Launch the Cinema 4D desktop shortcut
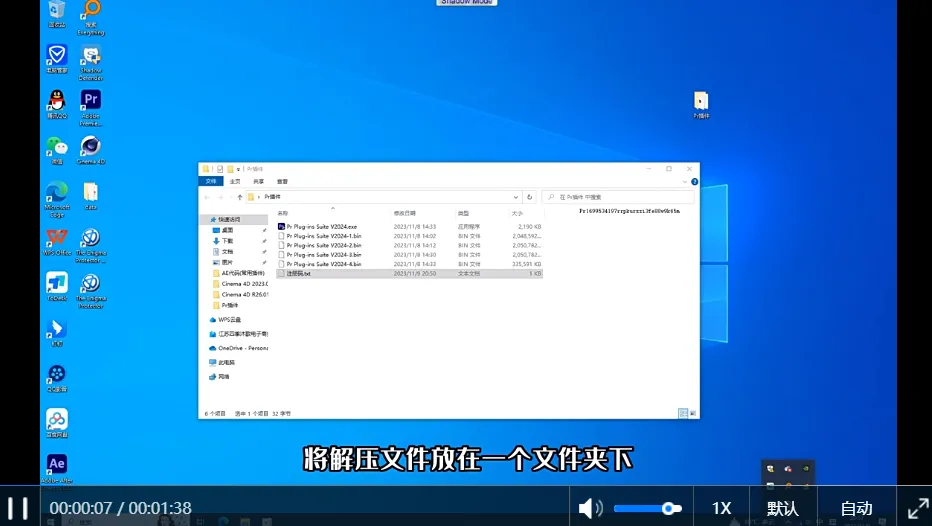This screenshot has height=526, width=932. (x=91, y=150)
